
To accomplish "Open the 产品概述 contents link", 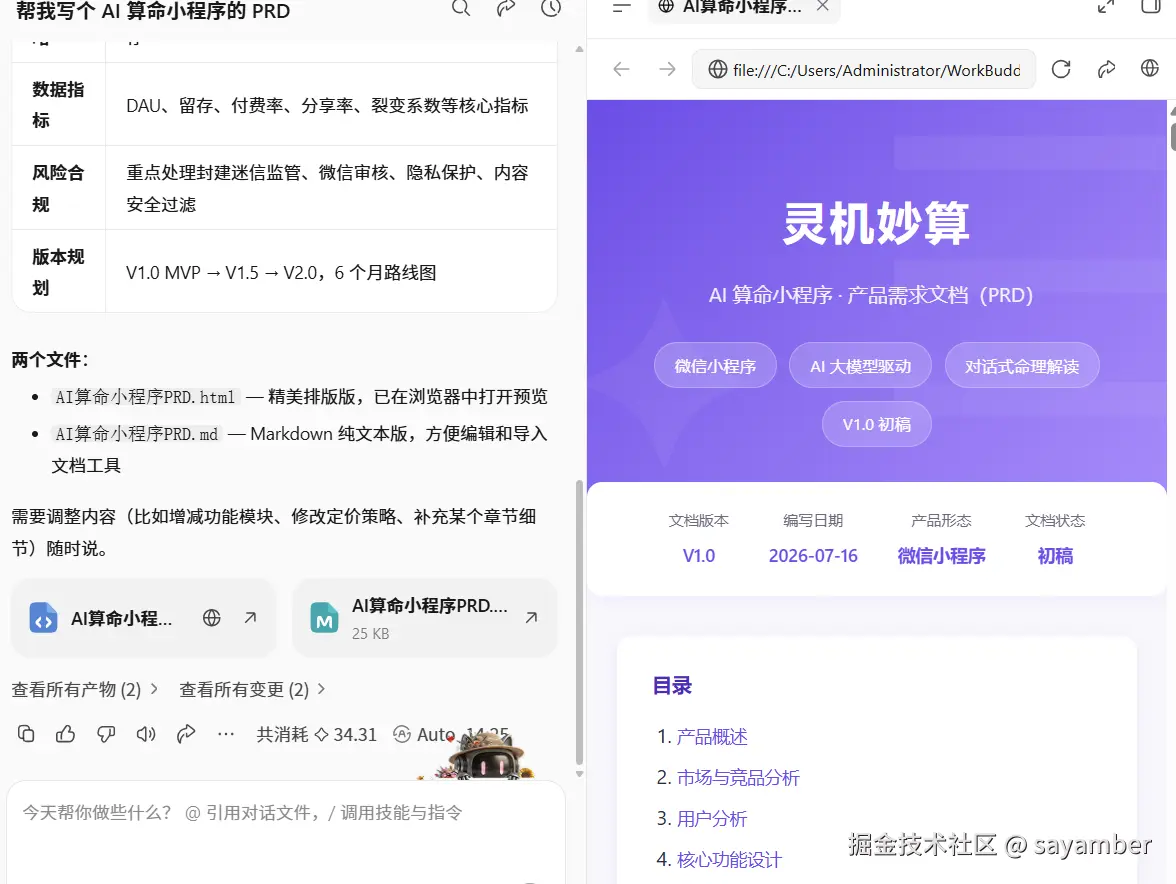I will coord(712,737).
